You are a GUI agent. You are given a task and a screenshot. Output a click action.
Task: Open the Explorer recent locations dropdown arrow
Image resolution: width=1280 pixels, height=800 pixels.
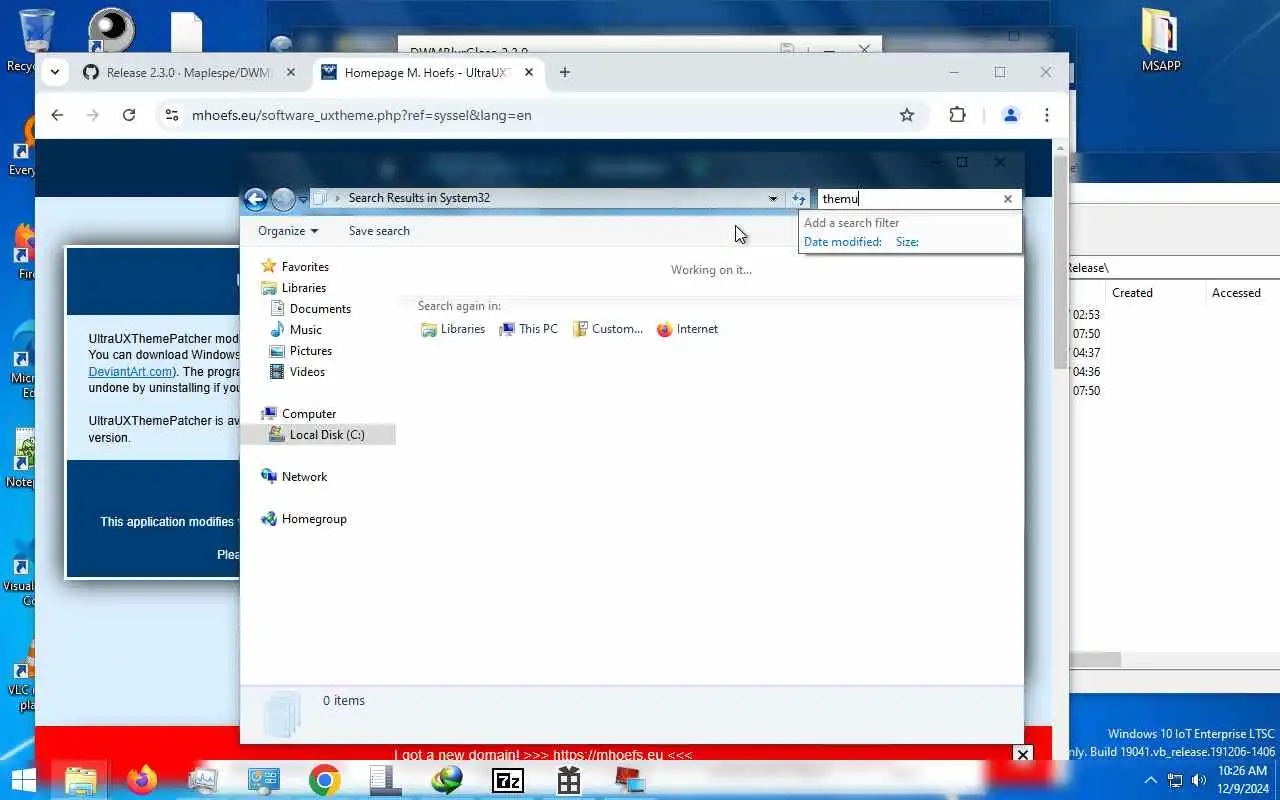(x=303, y=199)
